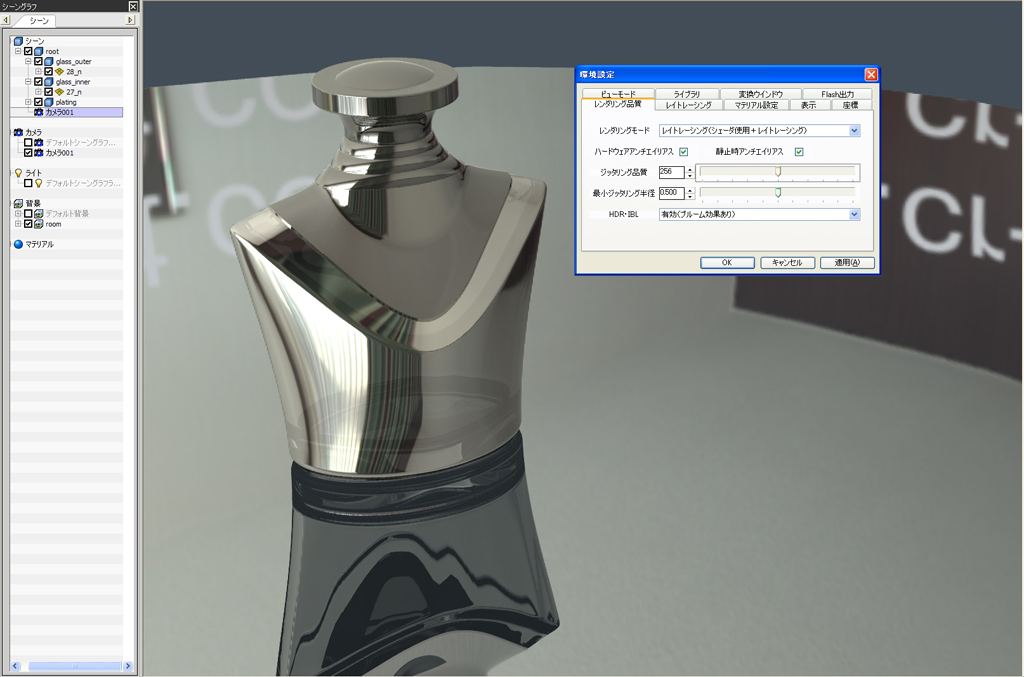Click the 背景 section image icon
The height and width of the screenshot is (677, 1024).
pyautogui.click(x=18, y=203)
